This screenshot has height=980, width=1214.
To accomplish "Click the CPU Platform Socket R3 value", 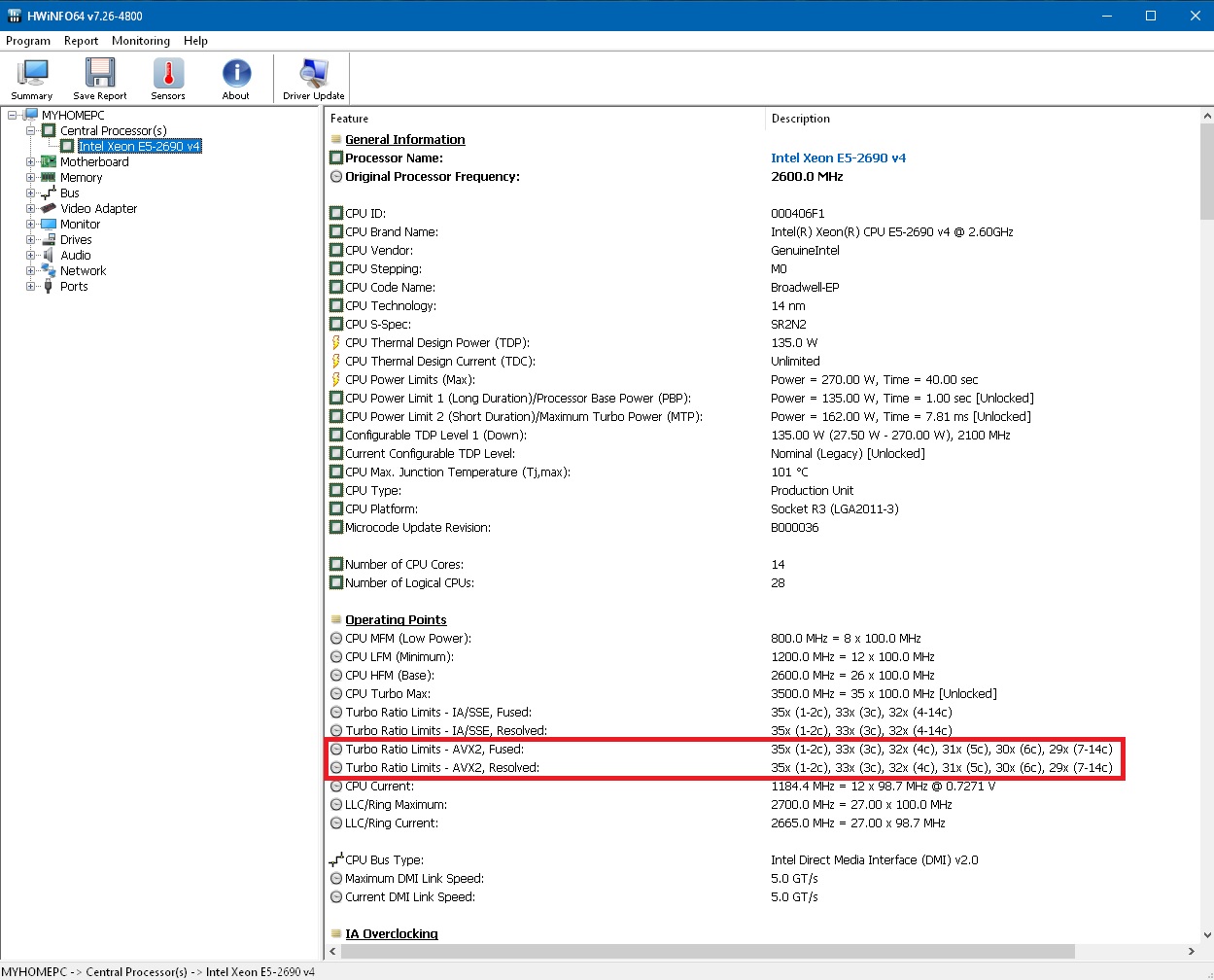I will coord(834,509).
